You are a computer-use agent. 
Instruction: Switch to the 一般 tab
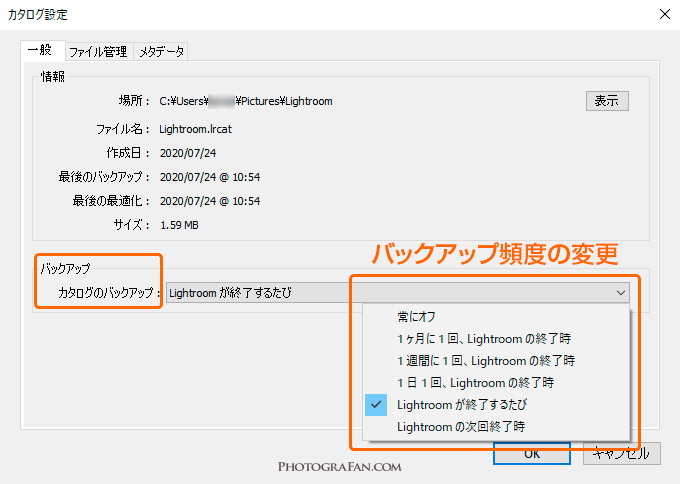click(x=43, y=50)
